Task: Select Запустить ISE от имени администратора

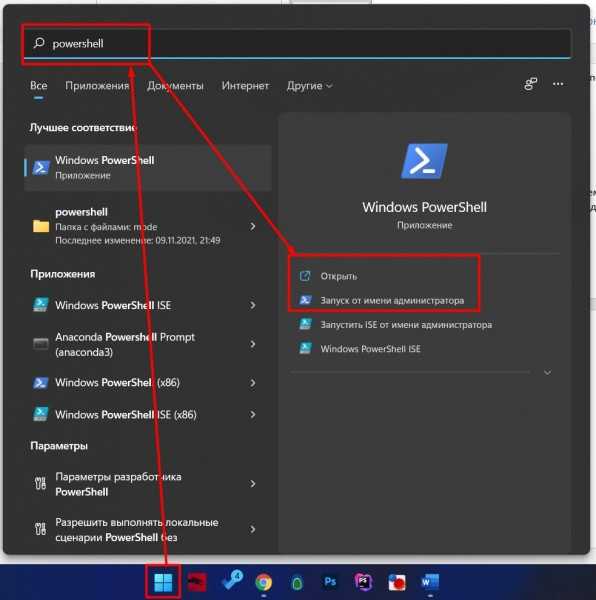Action: 406,324
